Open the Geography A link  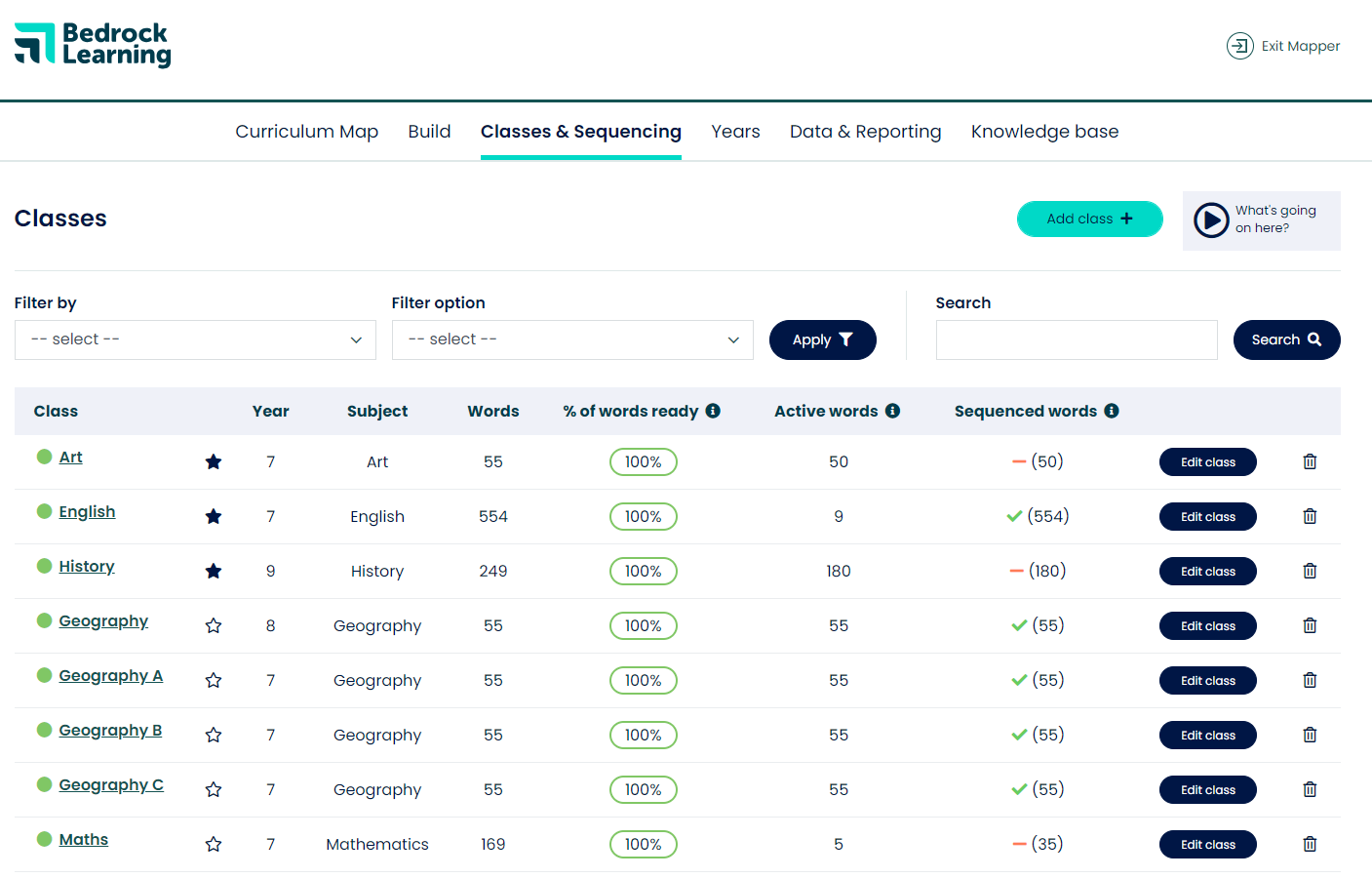(111, 675)
